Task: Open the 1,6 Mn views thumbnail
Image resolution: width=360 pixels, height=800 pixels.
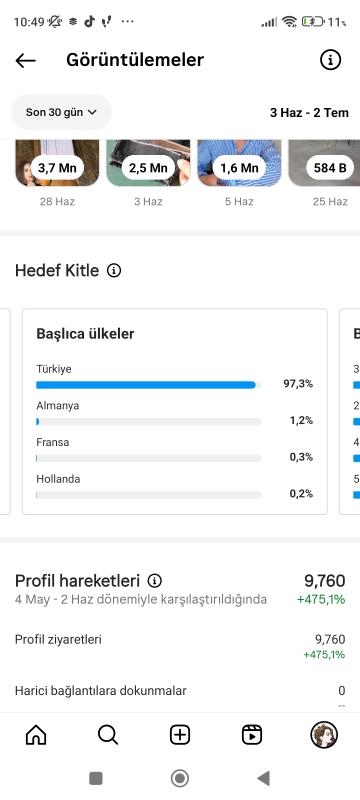Action: [x=239, y=163]
